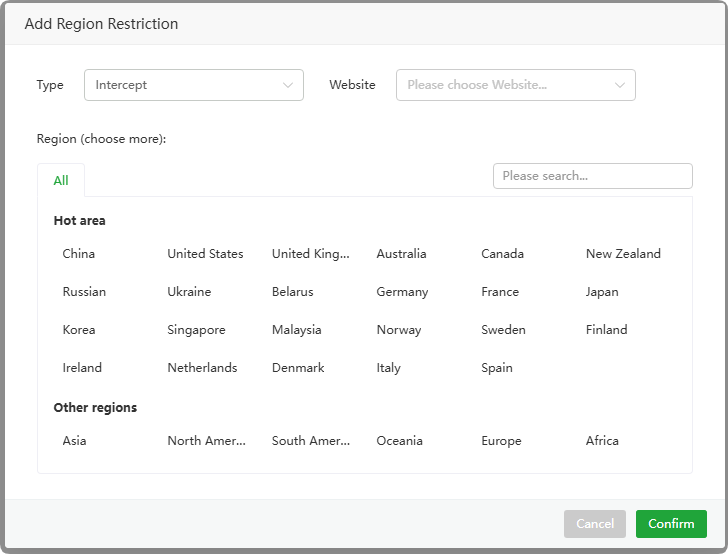Select New Zealand region
This screenshot has height=554, width=728.
coord(623,254)
